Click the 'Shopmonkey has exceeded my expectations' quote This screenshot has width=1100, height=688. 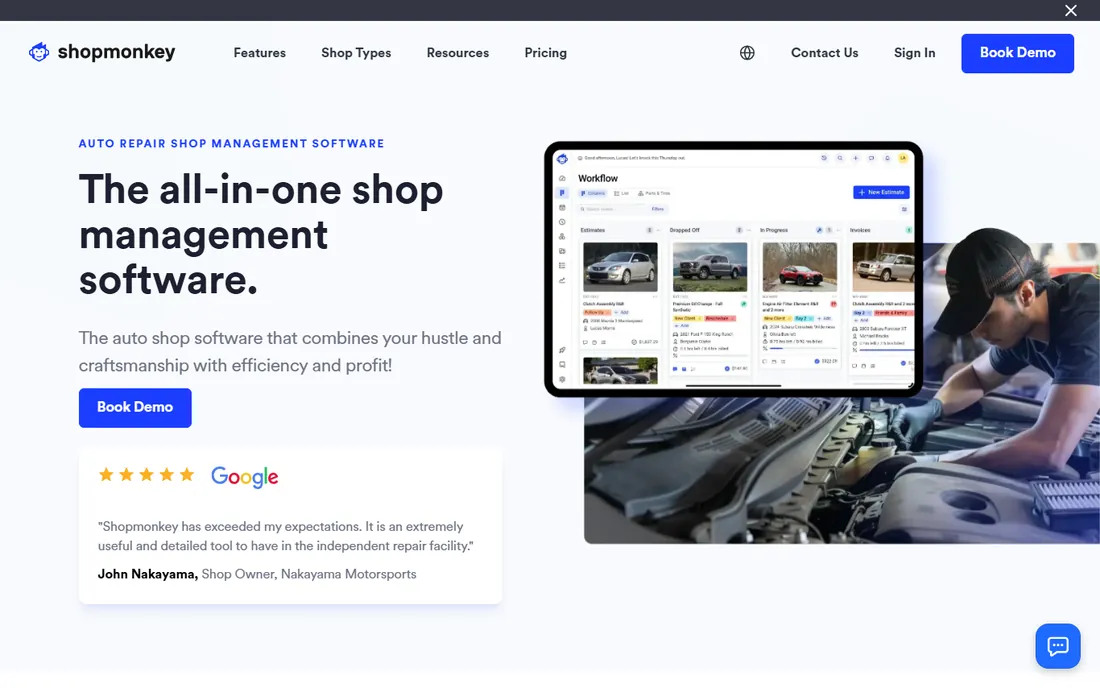click(286, 536)
